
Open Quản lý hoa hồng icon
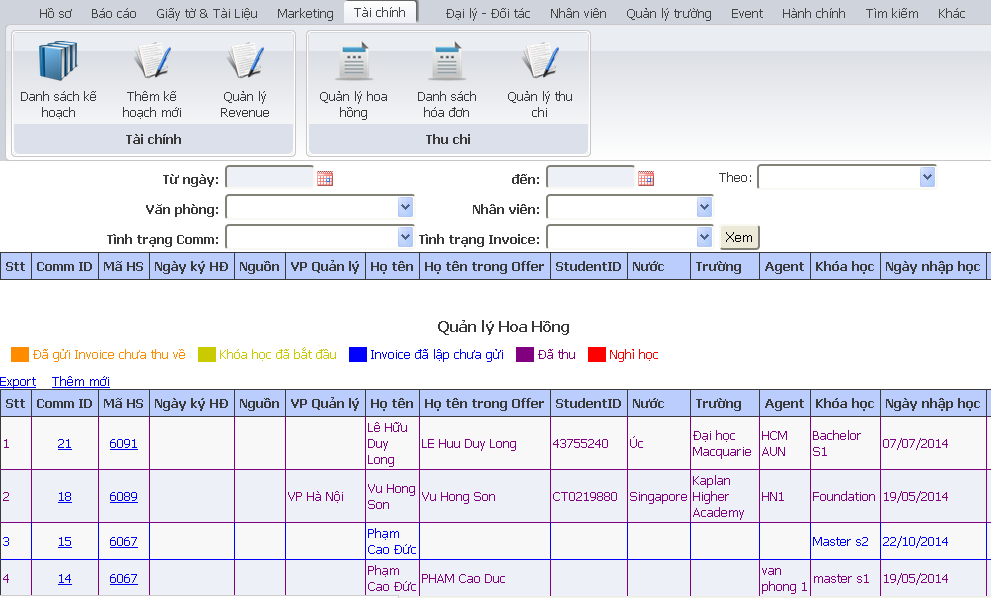pyautogui.click(x=353, y=61)
